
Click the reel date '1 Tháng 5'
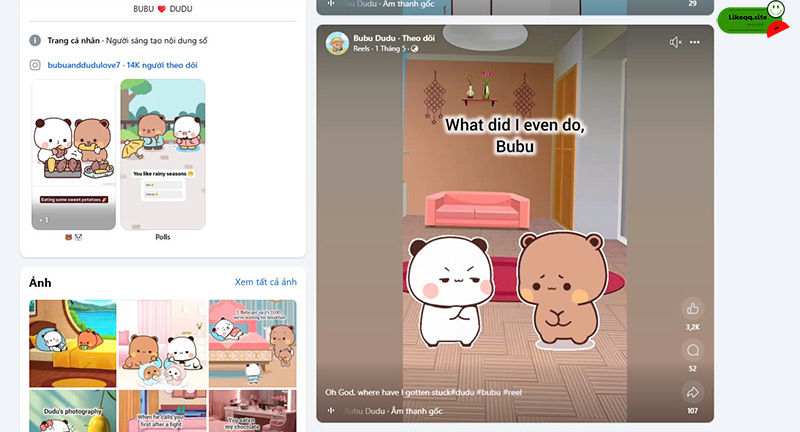click(391, 48)
